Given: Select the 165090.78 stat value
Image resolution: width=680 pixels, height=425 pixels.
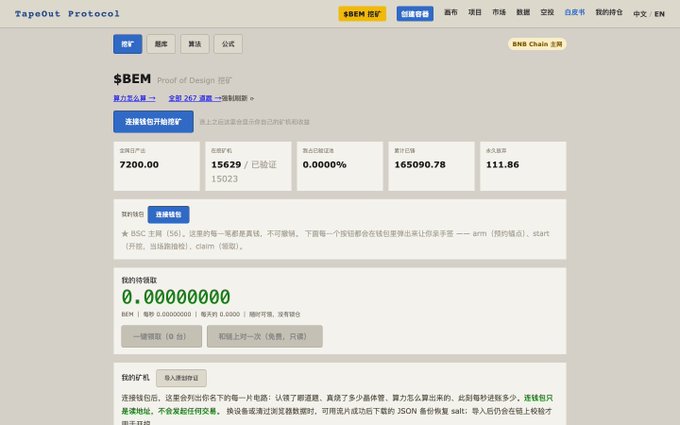Looking at the screenshot, I should coord(420,165).
